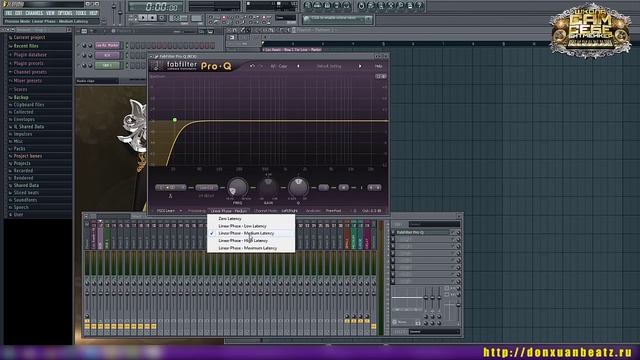This screenshot has width=640, height=360.
Task: Select the KK channel button
Action: [x=107, y=56]
